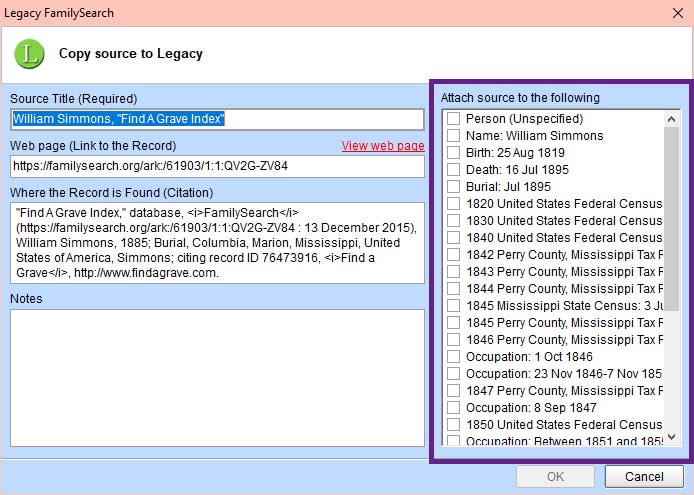This screenshot has height=495, width=694.
Task: Tick the 1845 Perry County tax checkbox
Action: coord(453,322)
